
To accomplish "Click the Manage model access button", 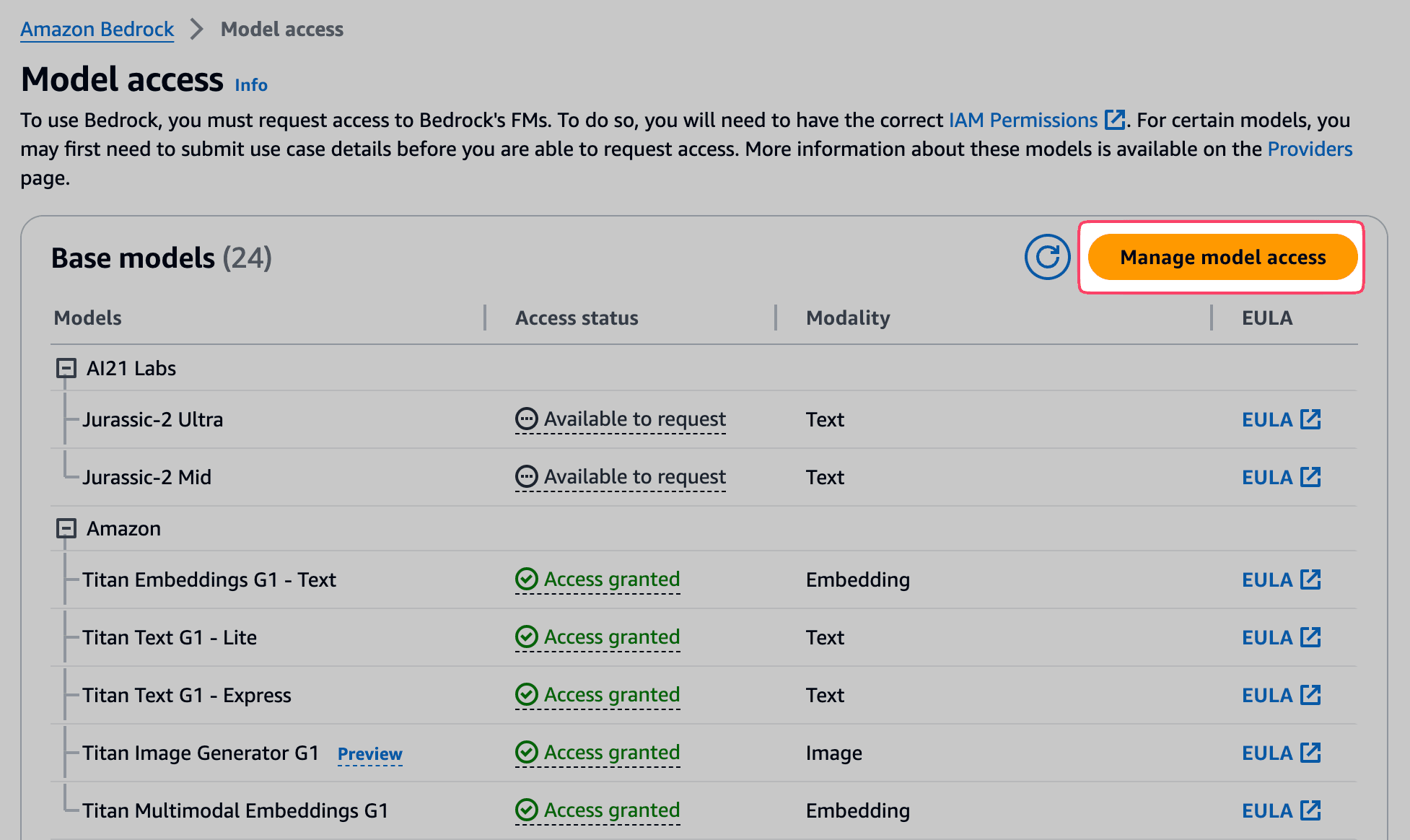I will click(1222, 257).
